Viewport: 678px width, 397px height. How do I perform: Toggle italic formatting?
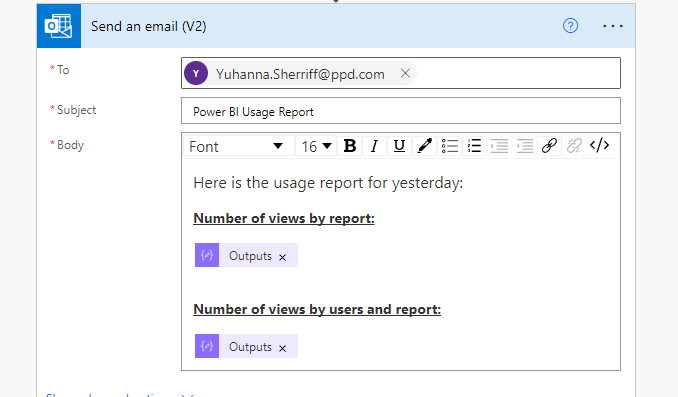click(x=374, y=146)
